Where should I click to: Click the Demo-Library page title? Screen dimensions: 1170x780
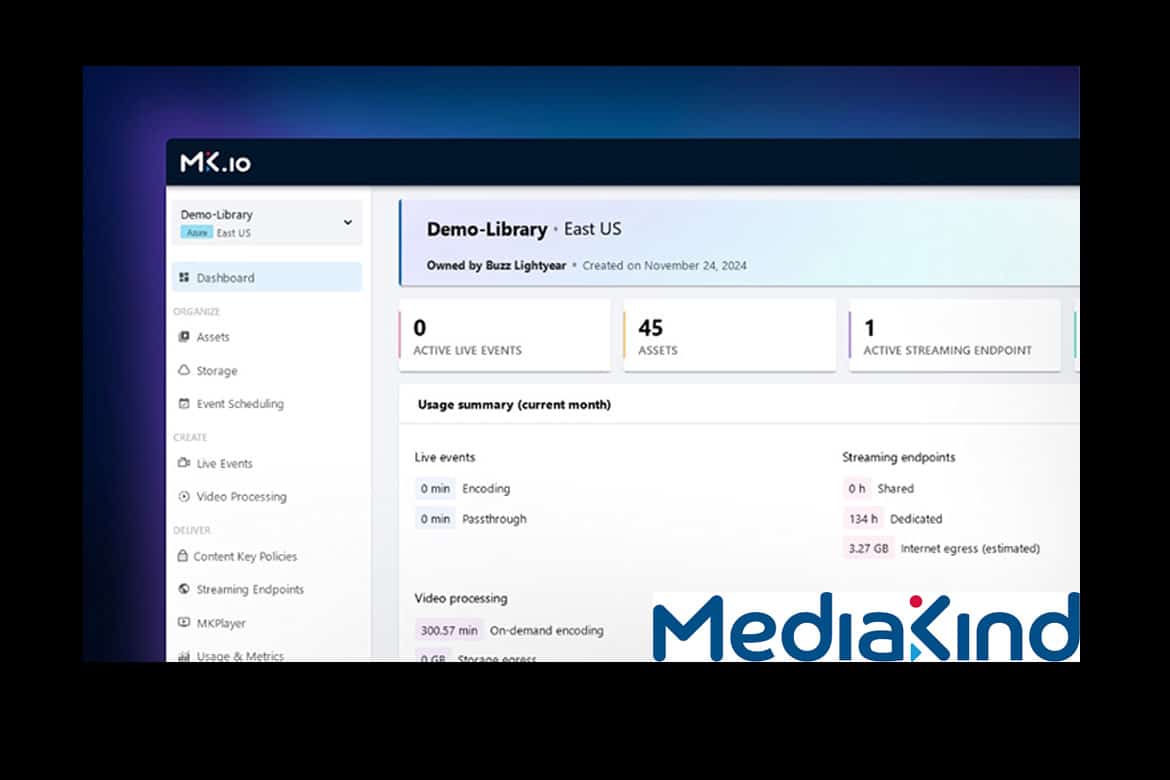(487, 229)
